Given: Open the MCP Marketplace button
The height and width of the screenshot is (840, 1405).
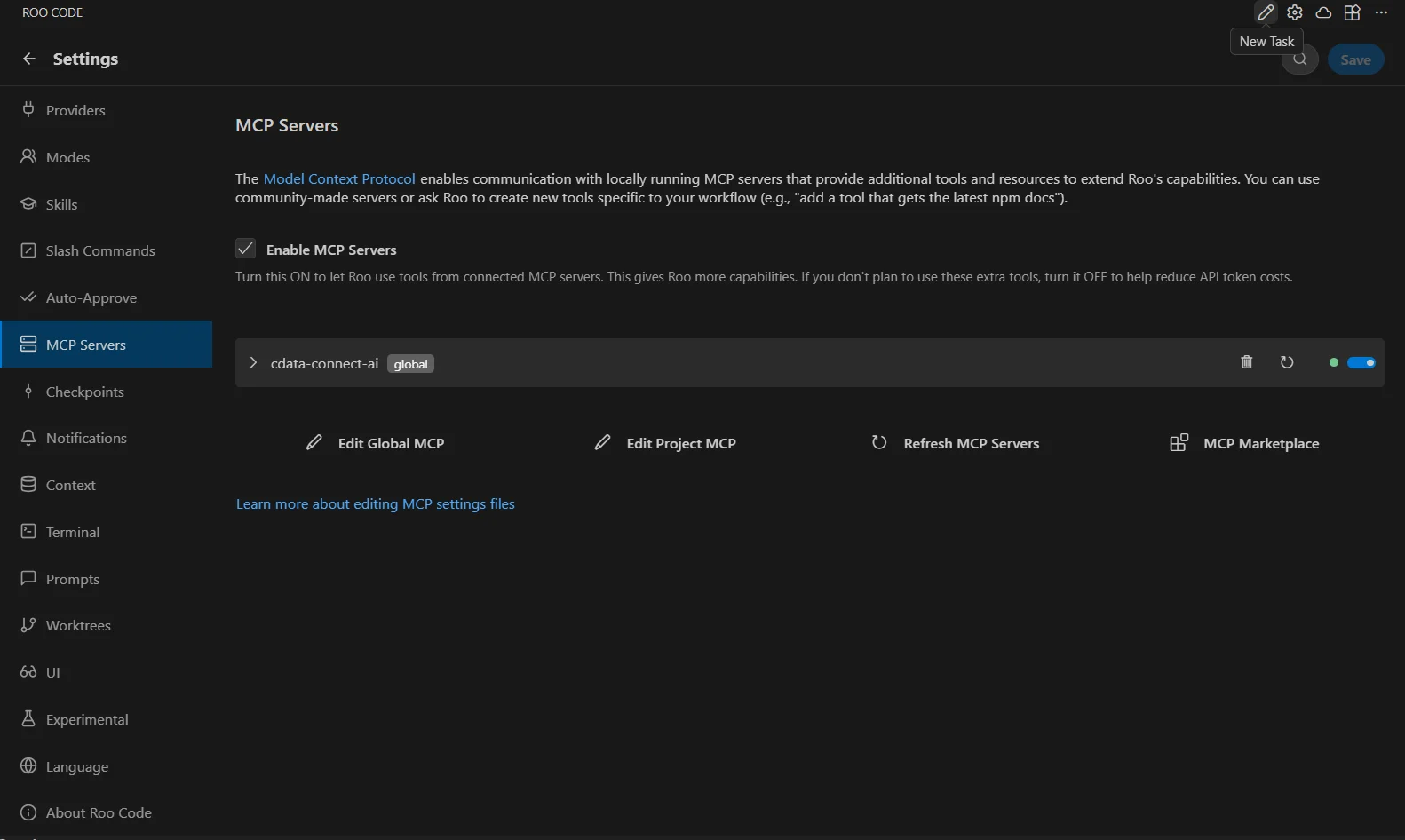Looking at the screenshot, I should (1244, 443).
